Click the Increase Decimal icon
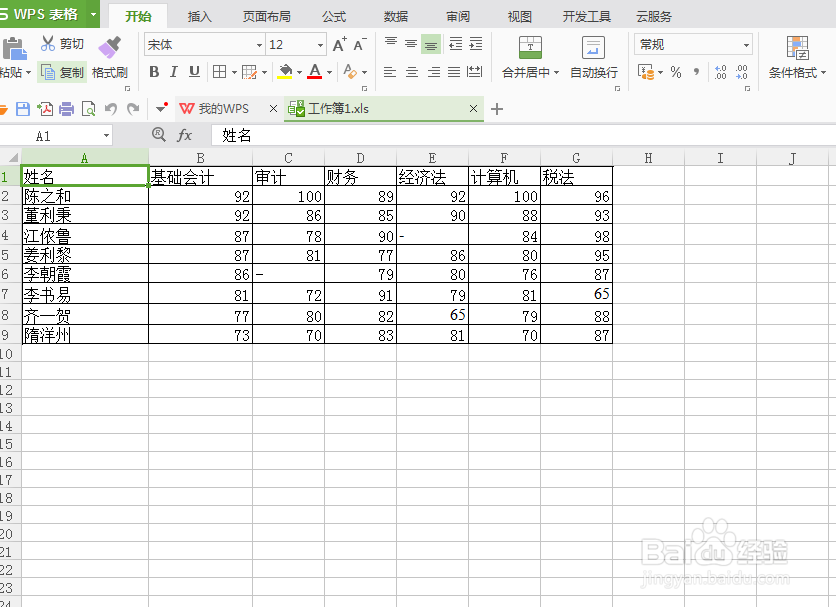This screenshot has width=836, height=607. coord(720,72)
